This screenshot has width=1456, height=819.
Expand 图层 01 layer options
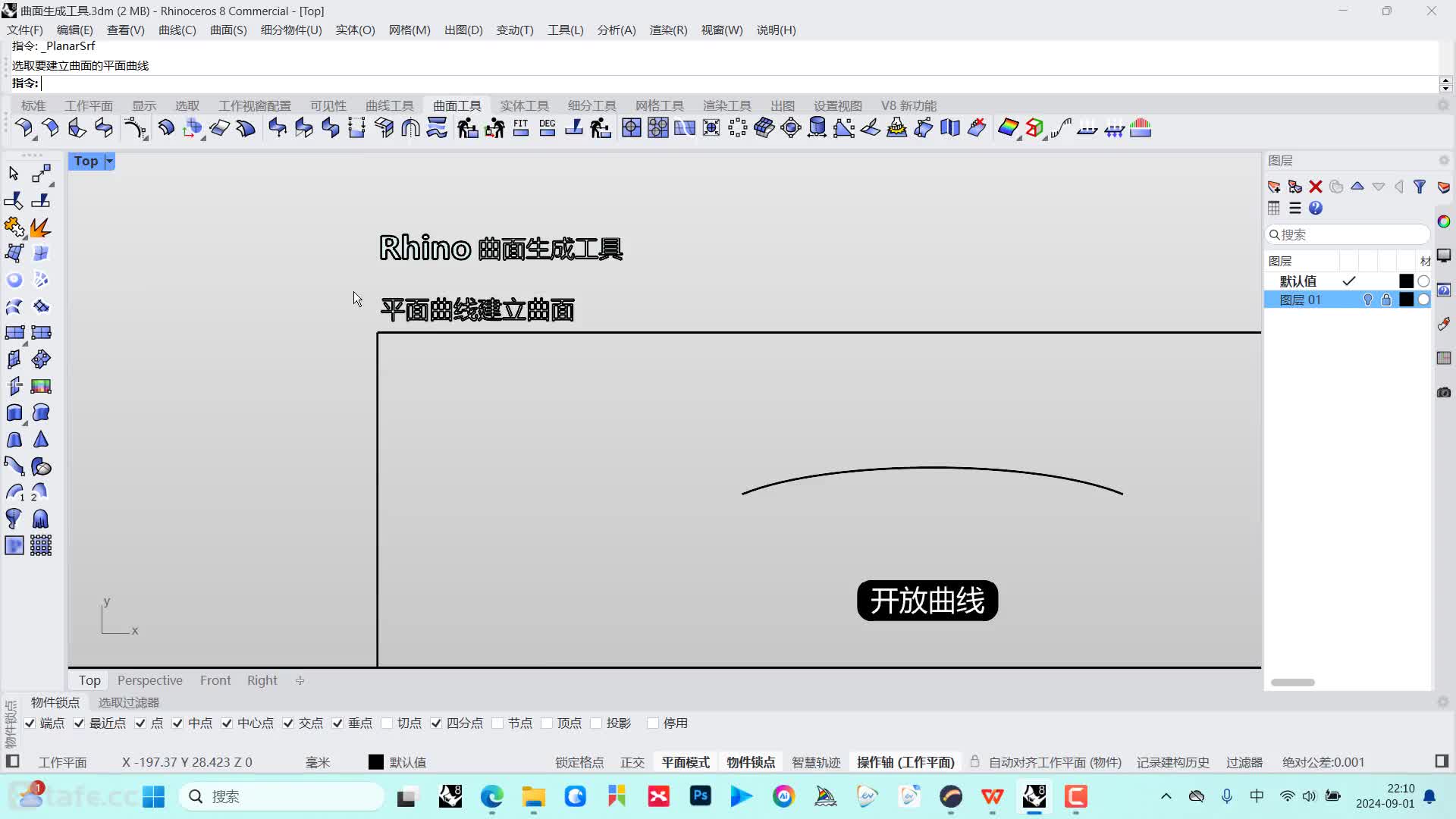click(x=1300, y=300)
